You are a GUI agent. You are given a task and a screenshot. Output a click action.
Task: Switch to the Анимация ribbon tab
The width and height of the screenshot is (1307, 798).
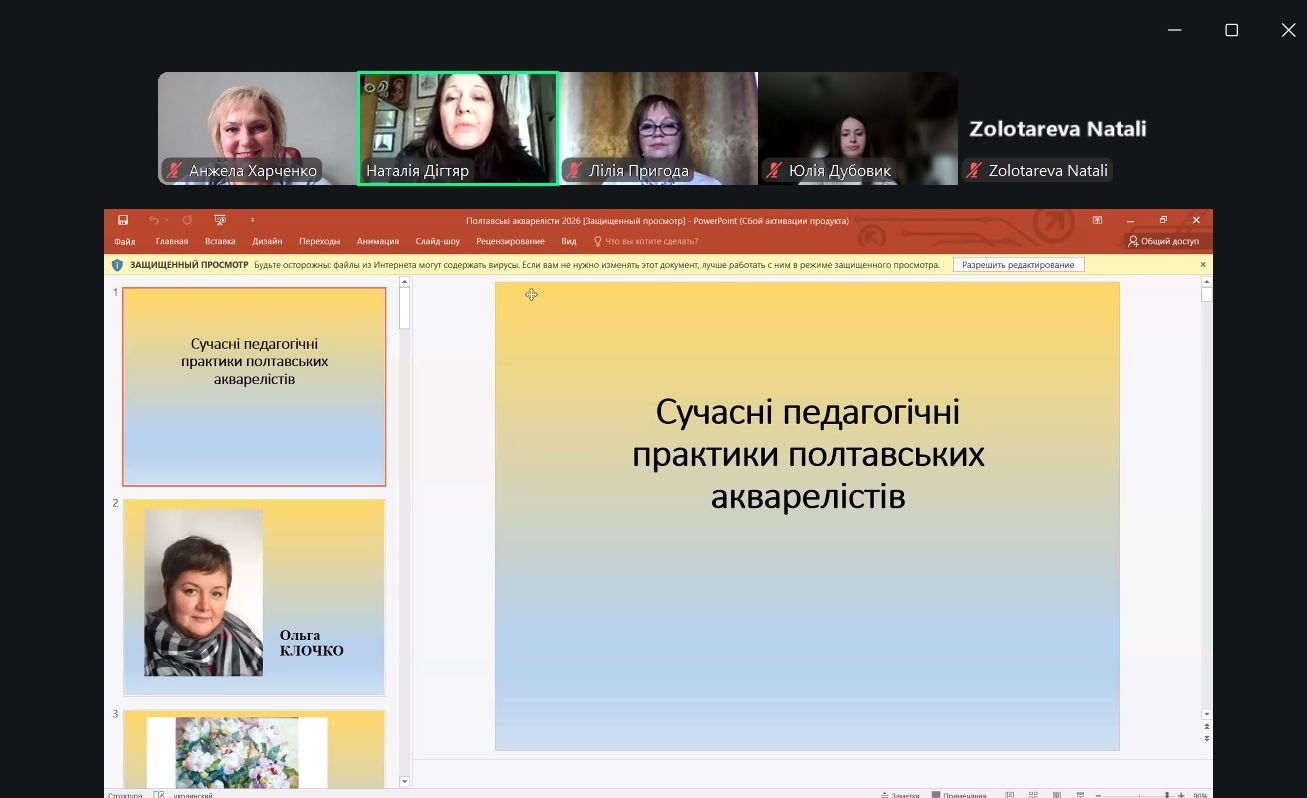point(377,241)
